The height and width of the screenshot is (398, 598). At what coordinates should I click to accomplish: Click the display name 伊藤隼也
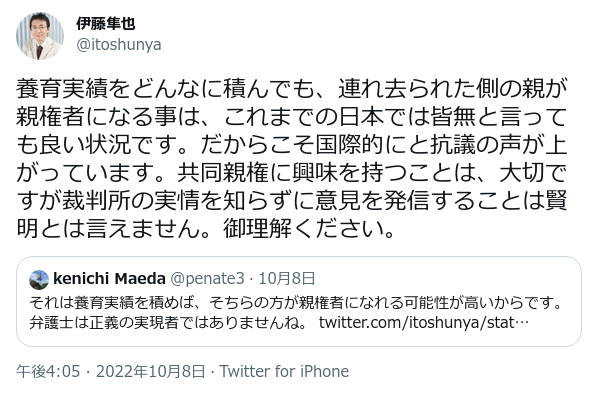[x=105, y=24]
